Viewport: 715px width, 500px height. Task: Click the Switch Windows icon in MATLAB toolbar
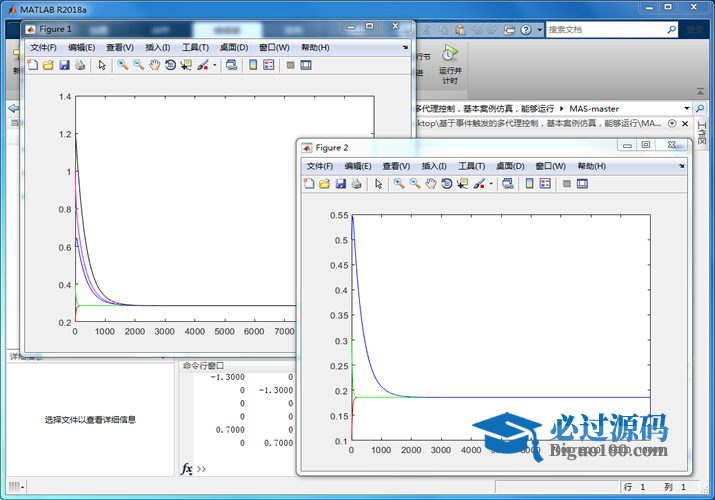click(509, 30)
